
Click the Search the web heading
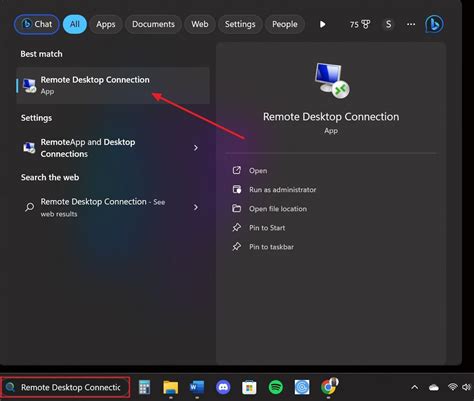coord(50,177)
